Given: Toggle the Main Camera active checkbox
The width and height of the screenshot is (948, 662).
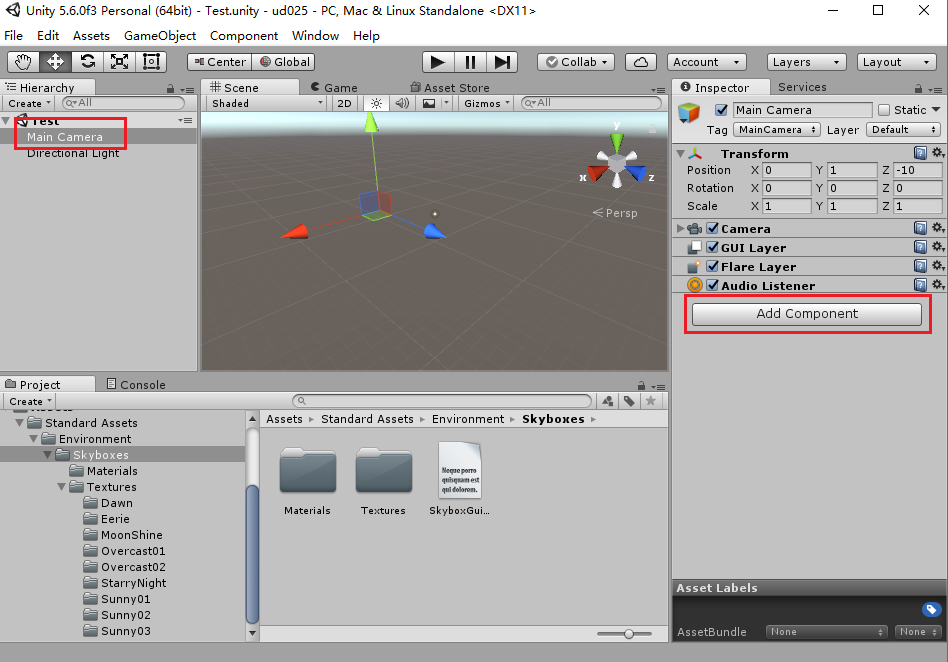Looking at the screenshot, I should click(721, 110).
